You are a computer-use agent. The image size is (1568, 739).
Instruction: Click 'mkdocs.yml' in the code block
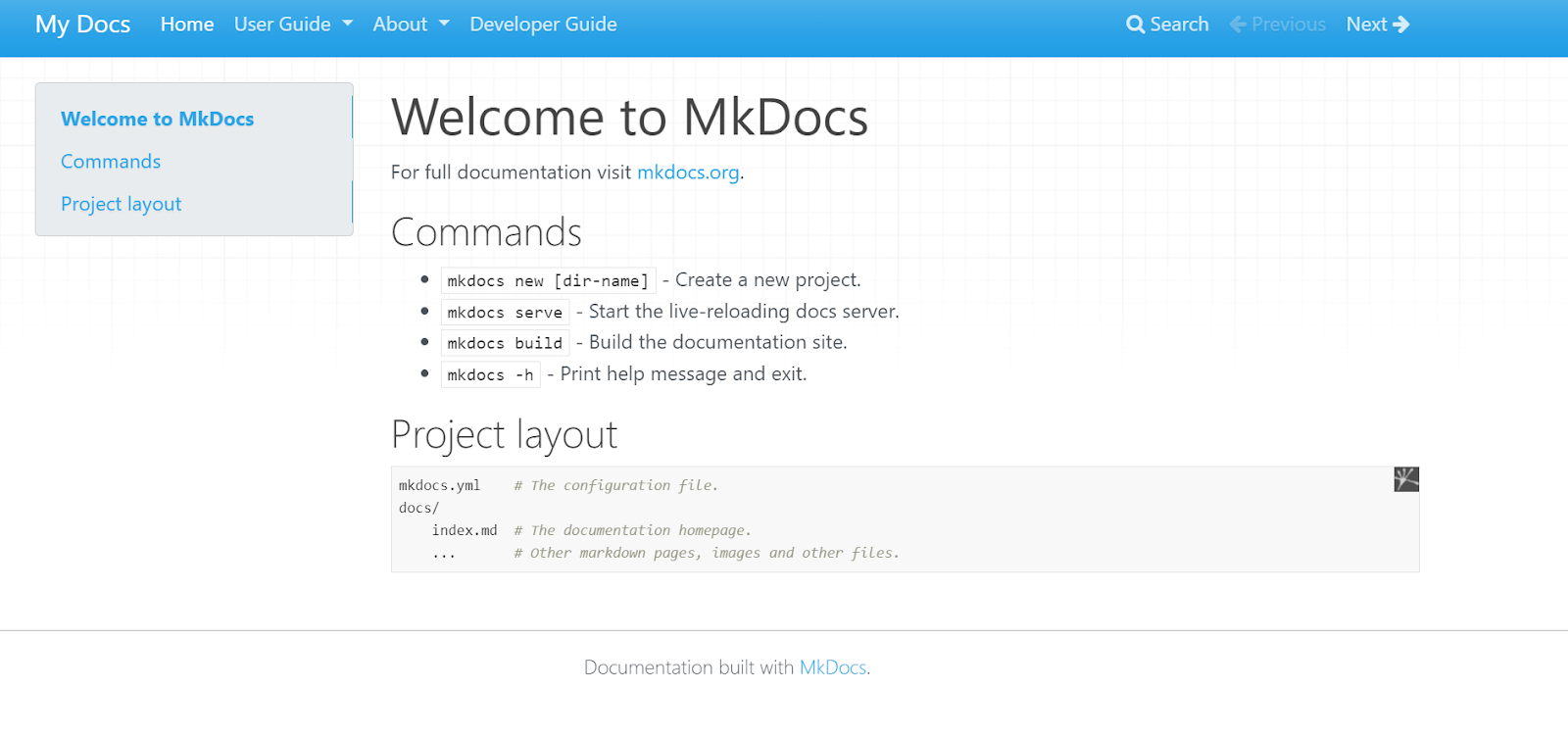point(439,485)
